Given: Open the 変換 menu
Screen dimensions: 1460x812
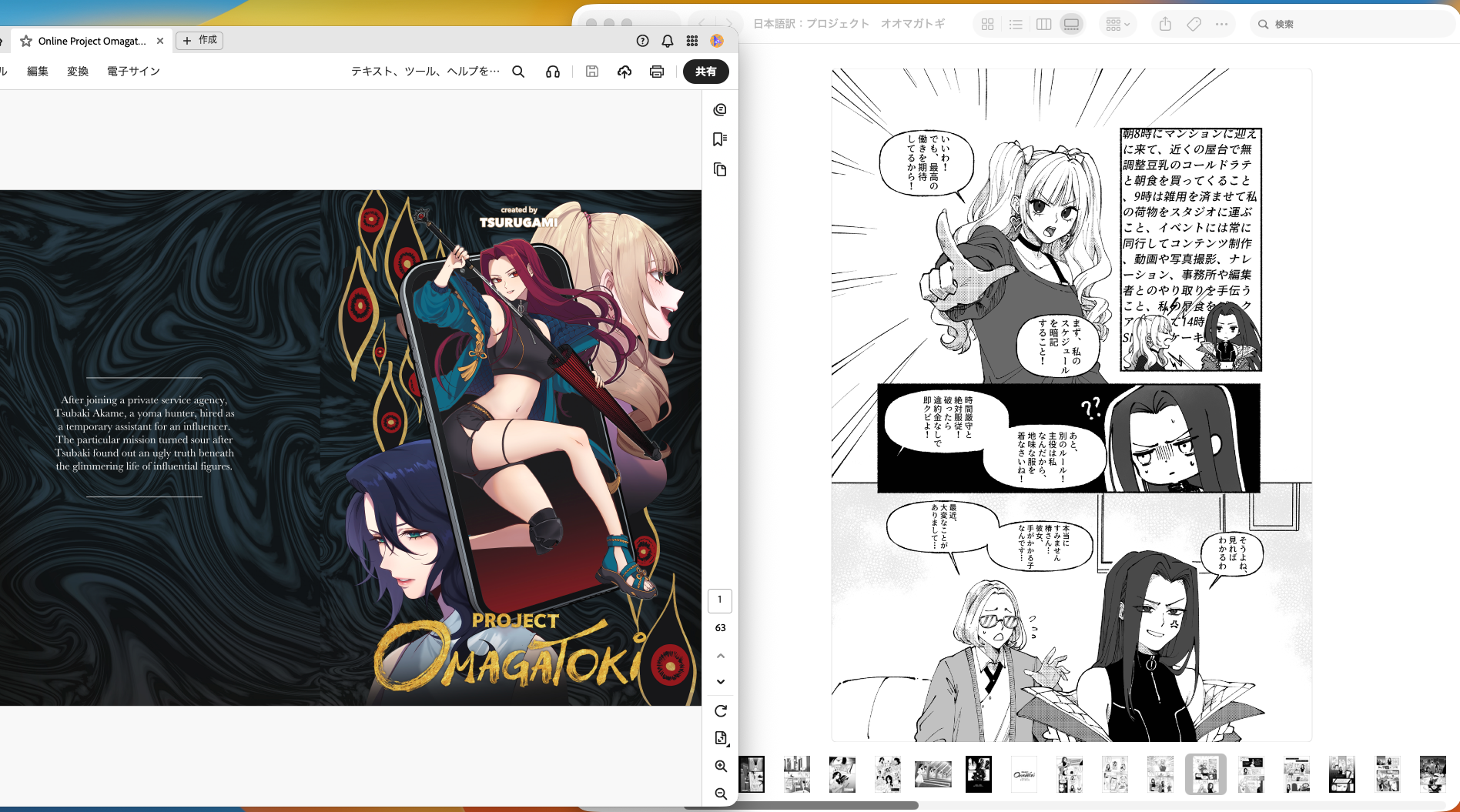Looking at the screenshot, I should (x=78, y=72).
